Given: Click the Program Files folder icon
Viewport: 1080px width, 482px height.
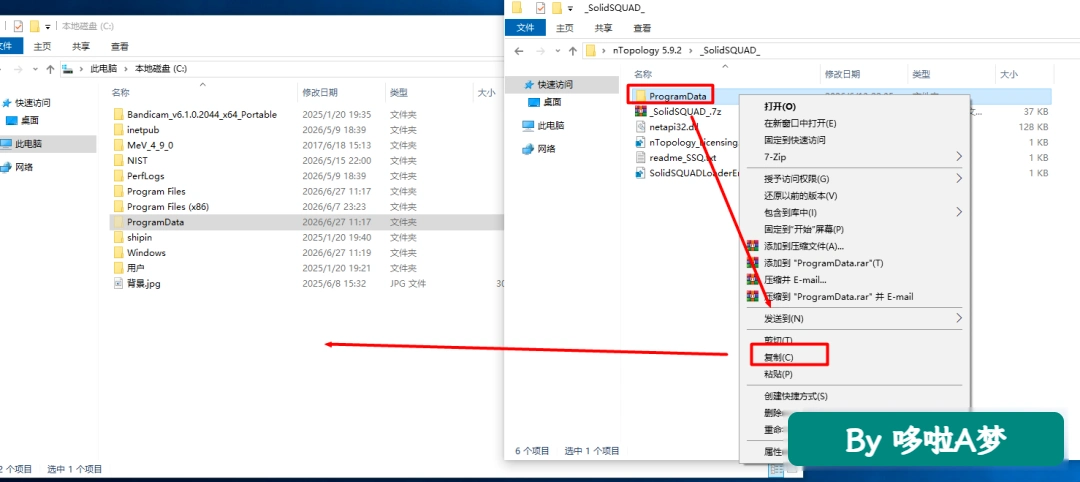Looking at the screenshot, I should tap(118, 191).
